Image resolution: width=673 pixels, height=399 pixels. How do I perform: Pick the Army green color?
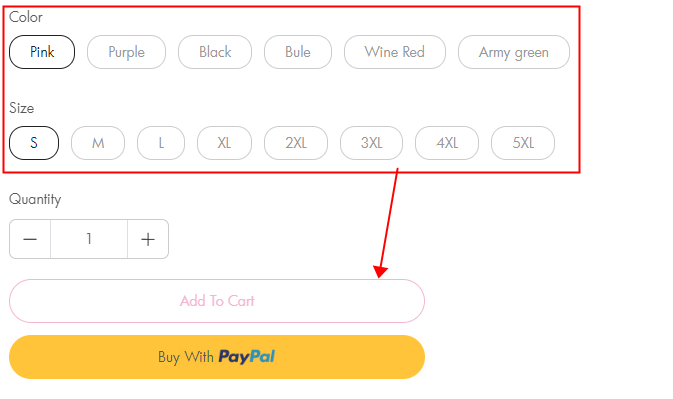pos(514,52)
